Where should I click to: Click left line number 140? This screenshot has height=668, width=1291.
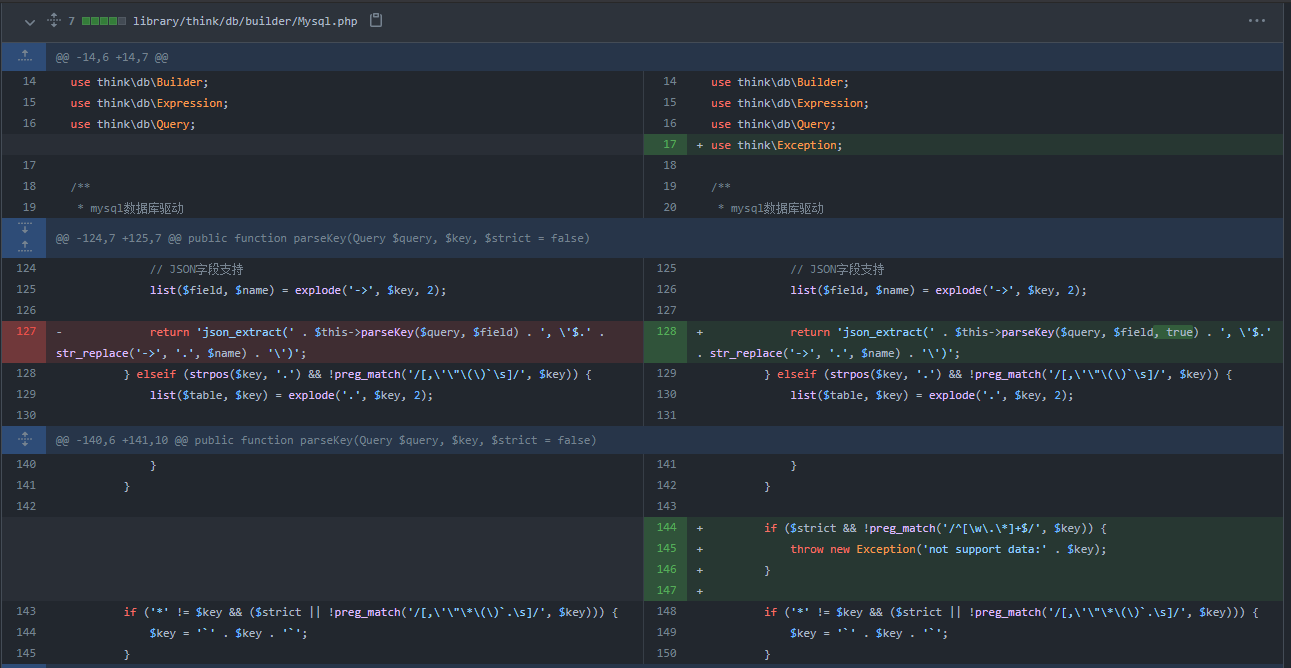coord(26,465)
